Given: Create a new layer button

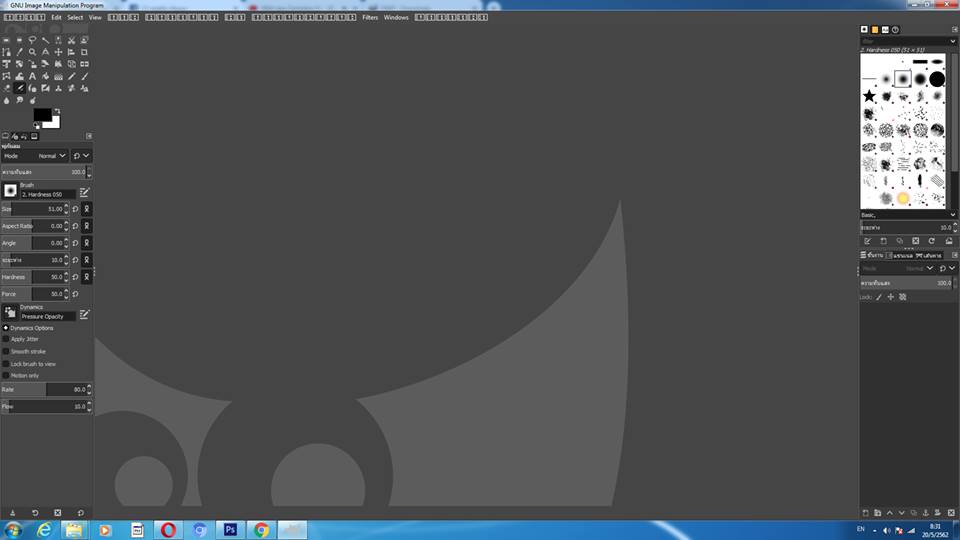Looking at the screenshot, I should tap(865, 512).
